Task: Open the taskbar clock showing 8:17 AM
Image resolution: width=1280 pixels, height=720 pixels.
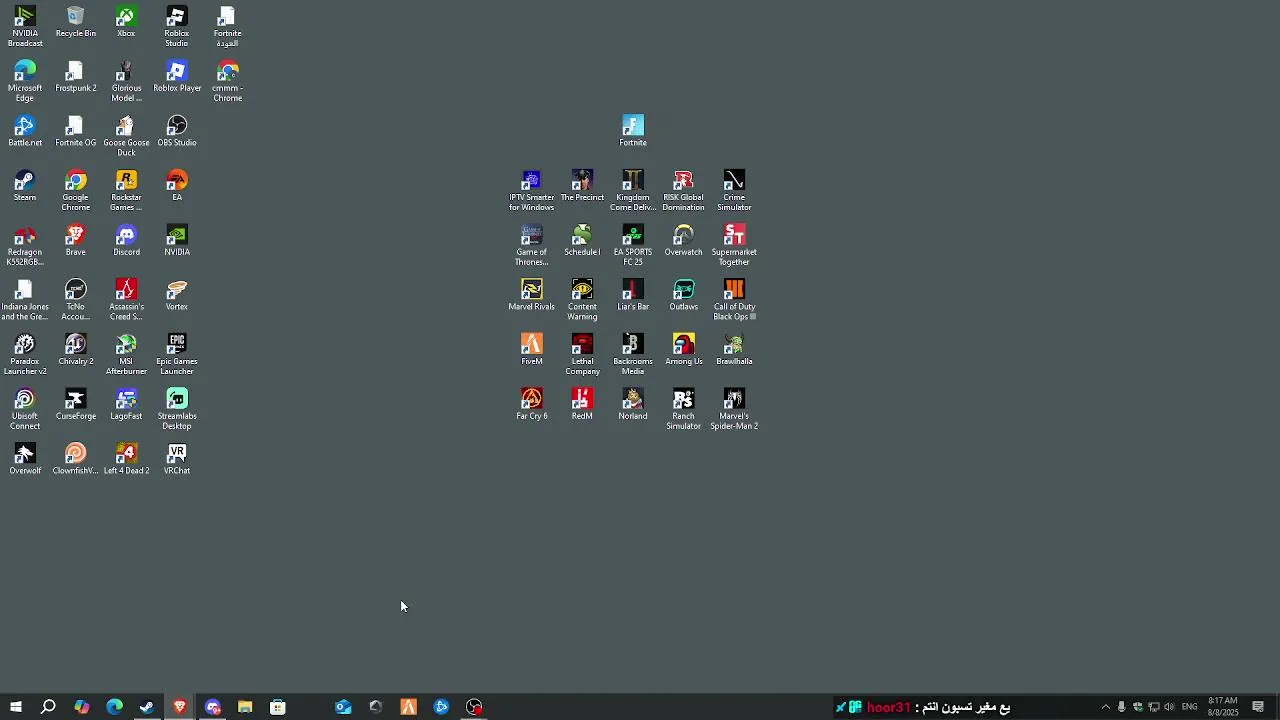Action: (1223, 707)
